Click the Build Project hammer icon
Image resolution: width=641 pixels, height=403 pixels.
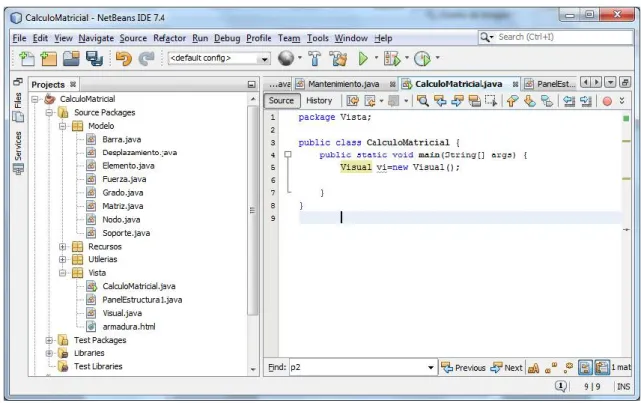click(x=315, y=58)
